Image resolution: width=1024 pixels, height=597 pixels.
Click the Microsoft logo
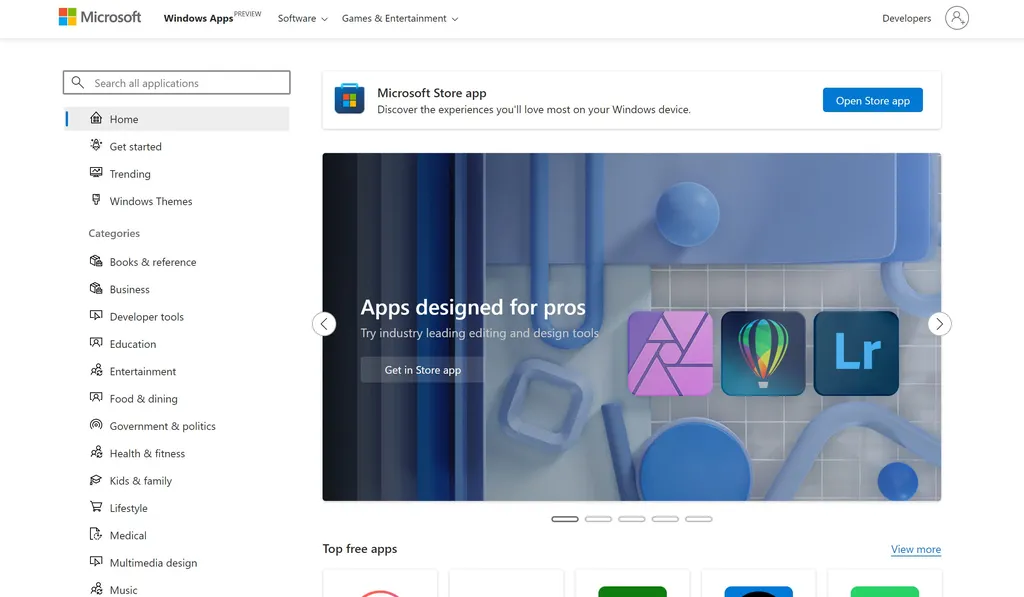[x=99, y=17]
